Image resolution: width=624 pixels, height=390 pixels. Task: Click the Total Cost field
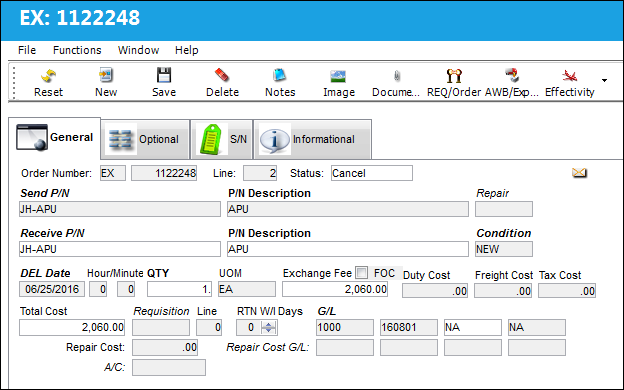pos(72,327)
